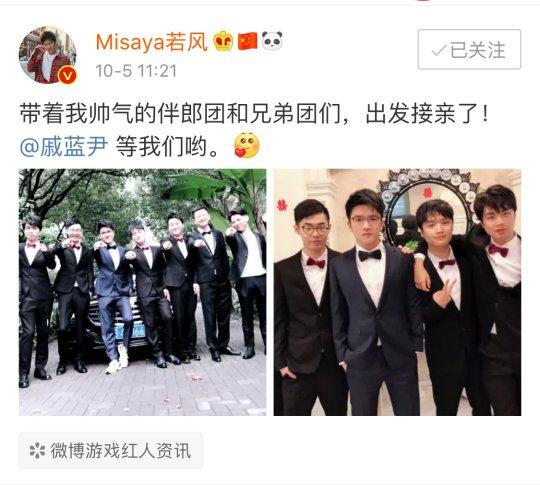Click the crown membership icon
Image resolution: width=540 pixels, height=485 pixels.
(224, 42)
